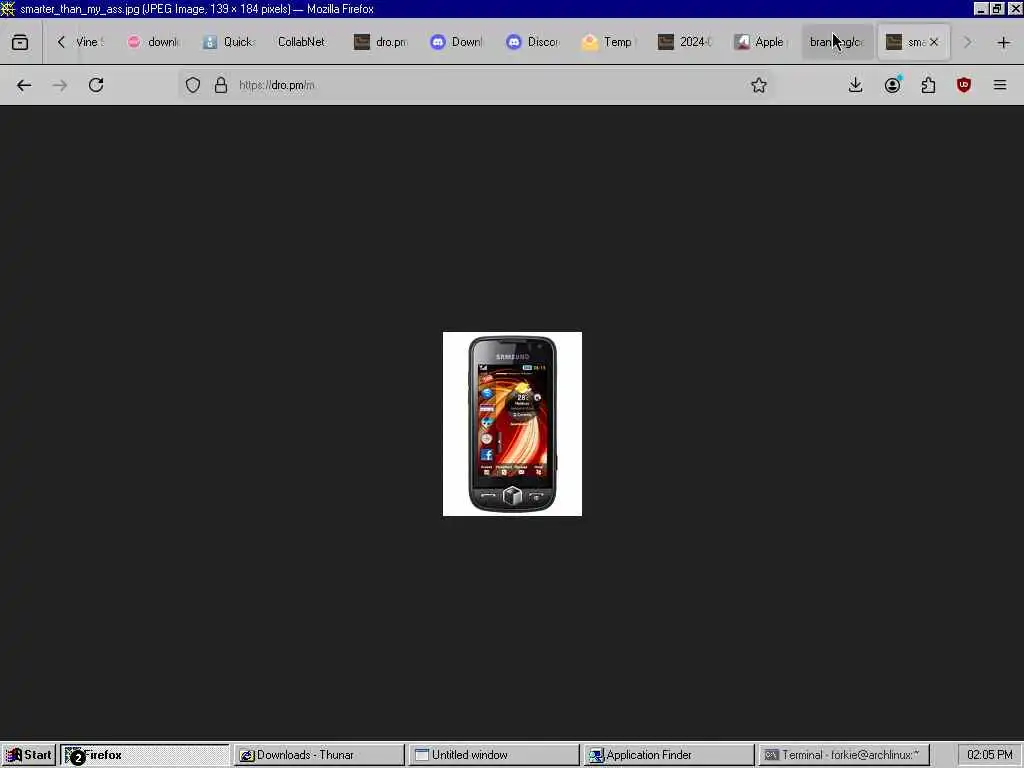
Task: Switch to the downl tab
Action: [154, 42]
